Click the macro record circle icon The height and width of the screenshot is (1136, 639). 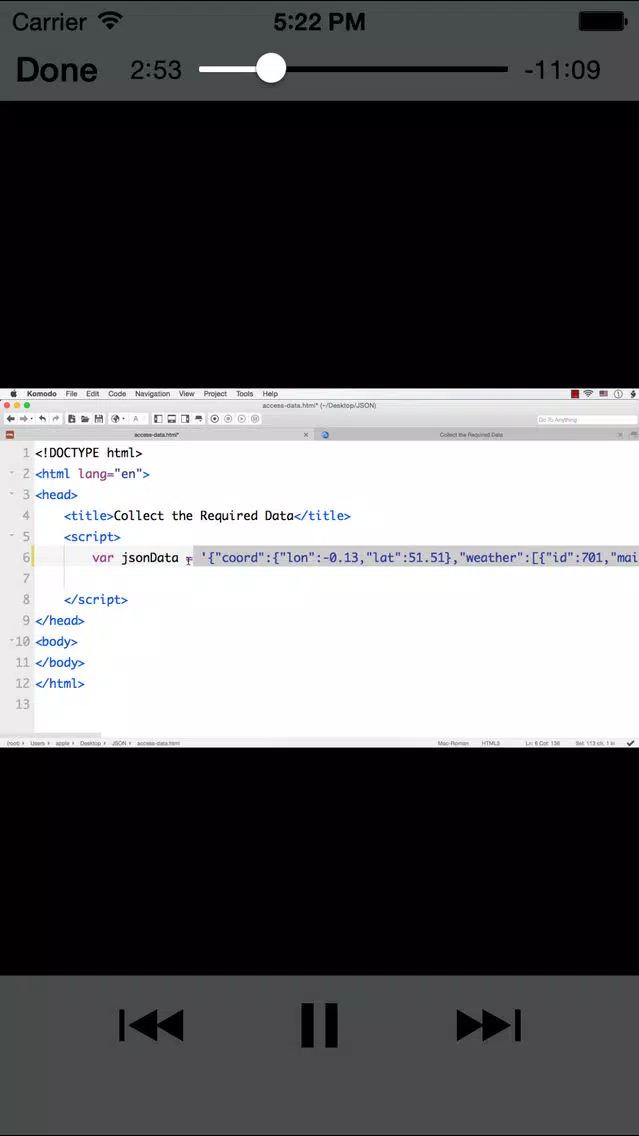pyautogui.click(x=214, y=419)
